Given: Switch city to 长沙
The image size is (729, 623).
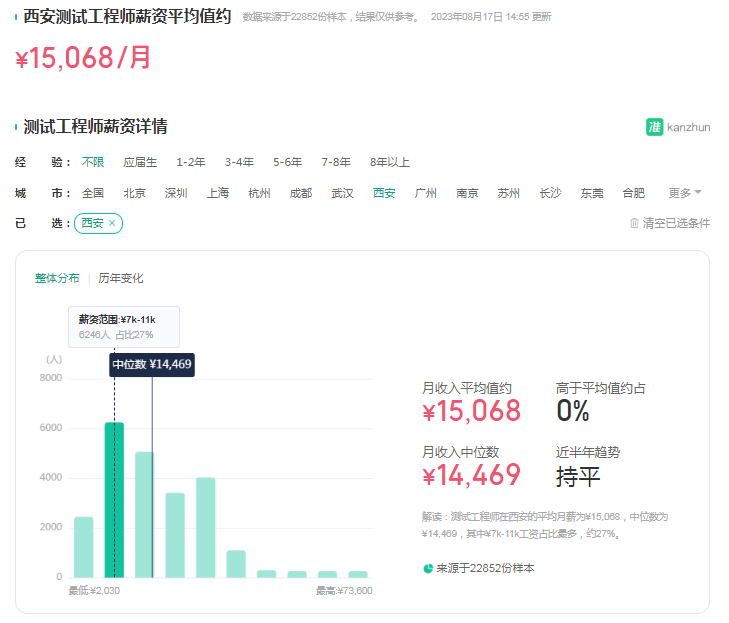Looking at the screenshot, I should click(550, 192).
